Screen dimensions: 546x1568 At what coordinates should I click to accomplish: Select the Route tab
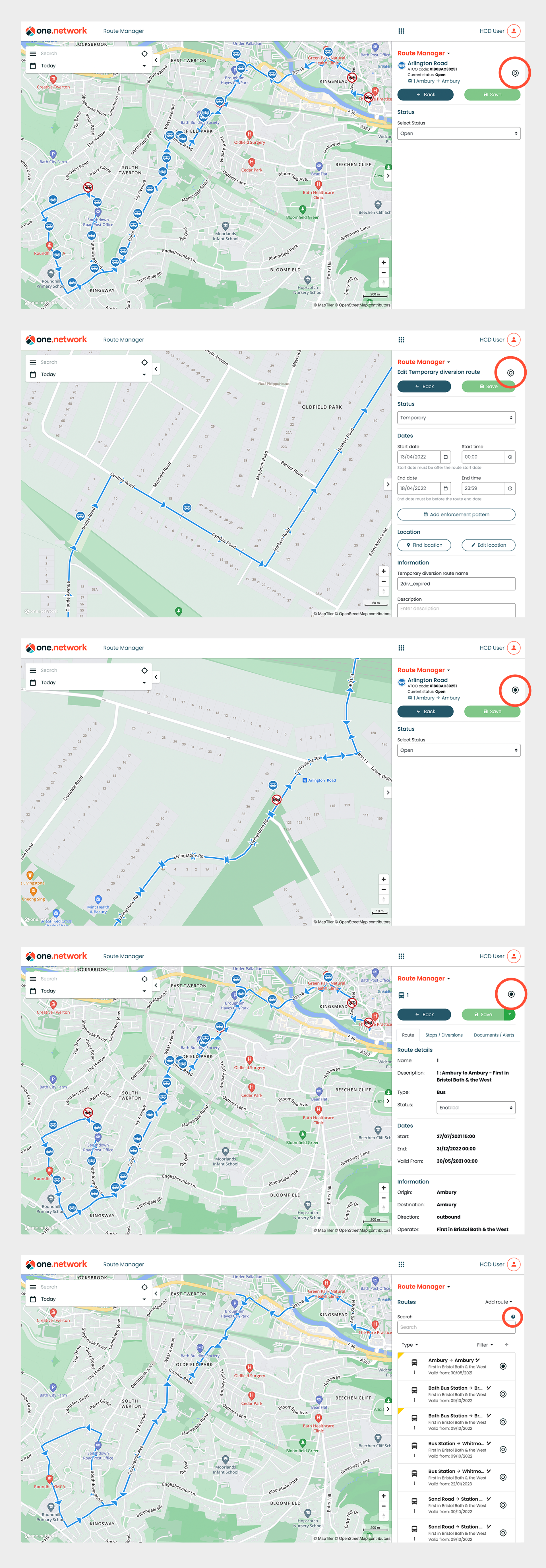[408, 1035]
